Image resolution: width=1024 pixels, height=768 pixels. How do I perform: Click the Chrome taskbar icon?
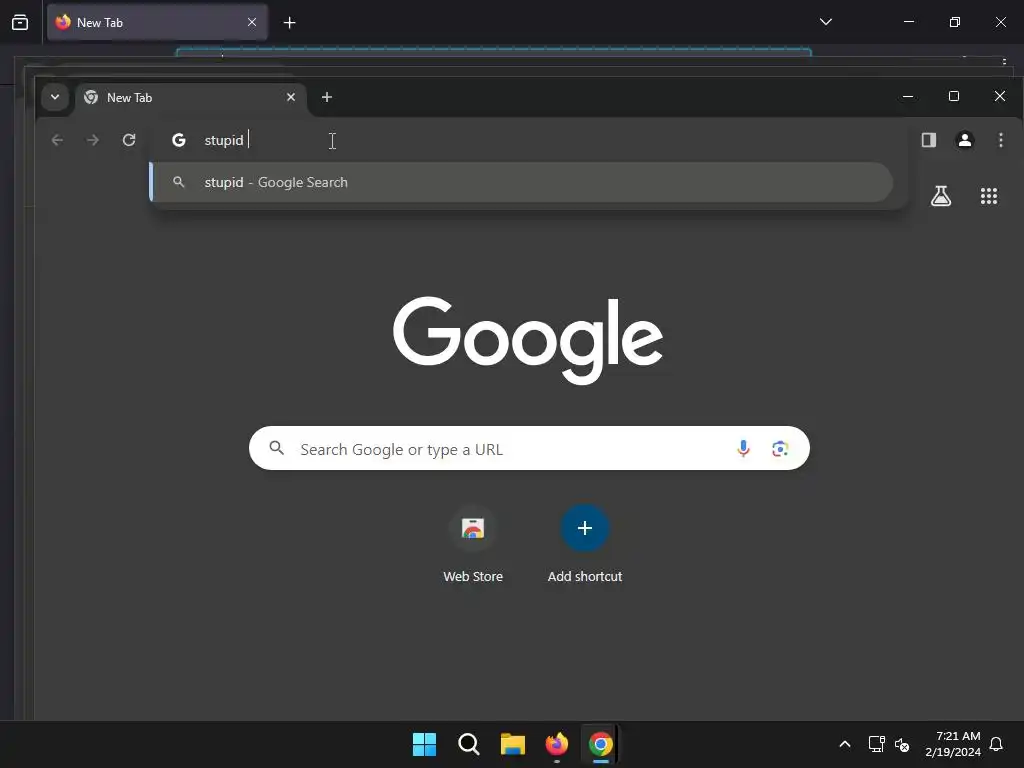pos(601,744)
